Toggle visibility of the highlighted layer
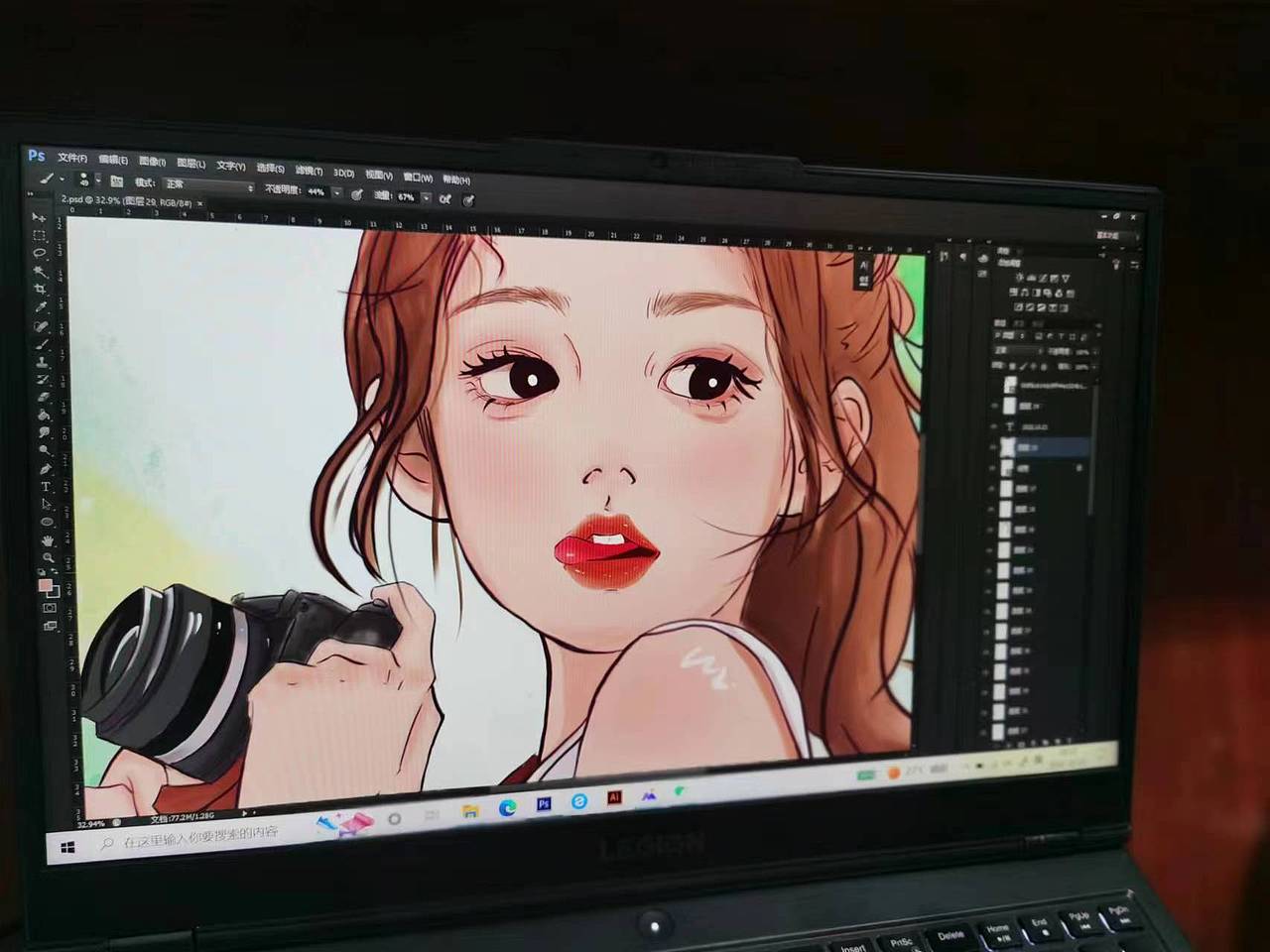Screen dimensions: 1270x952 992,447
